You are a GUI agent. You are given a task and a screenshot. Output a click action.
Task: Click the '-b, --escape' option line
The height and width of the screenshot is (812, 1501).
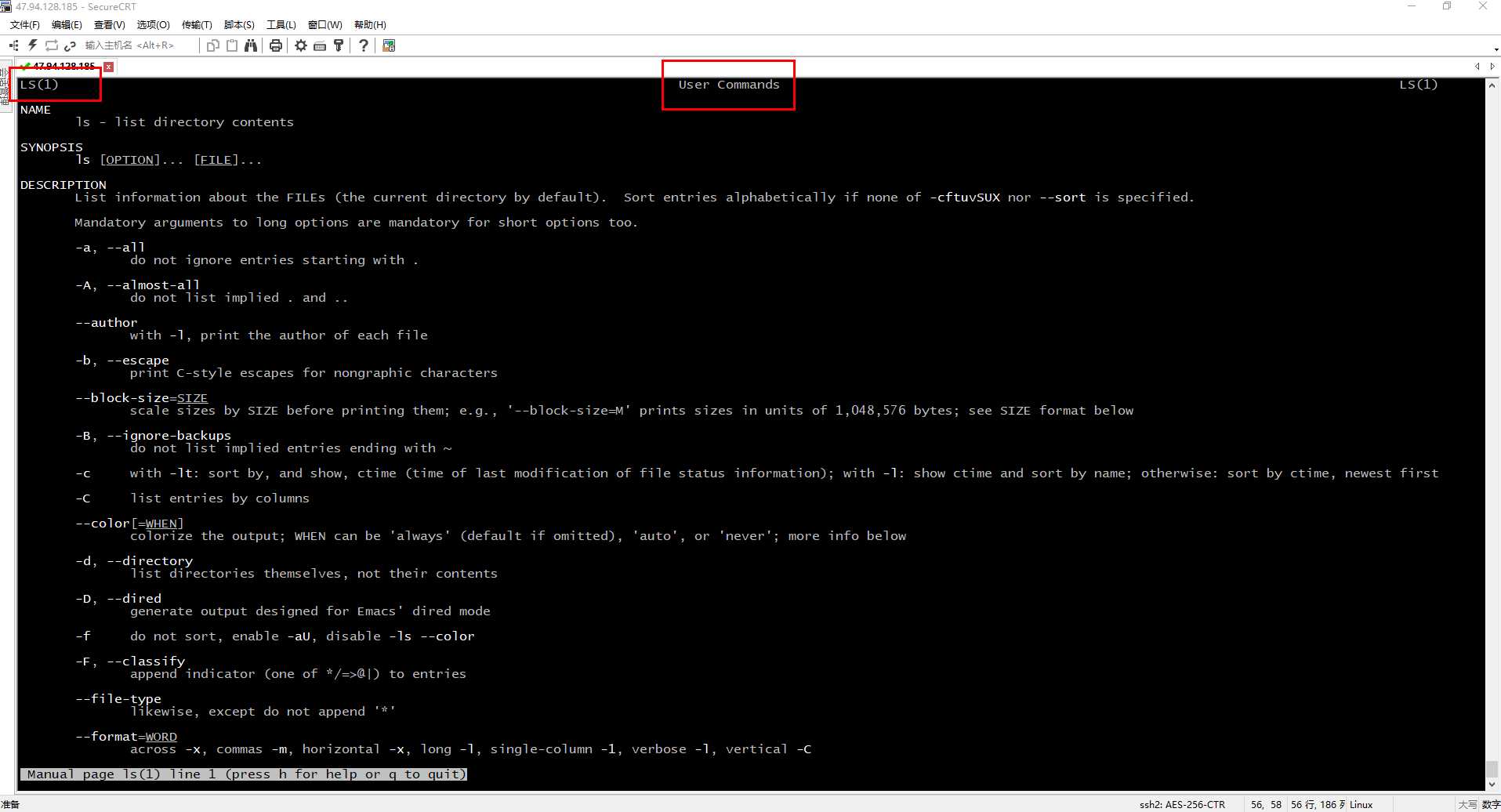point(121,361)
